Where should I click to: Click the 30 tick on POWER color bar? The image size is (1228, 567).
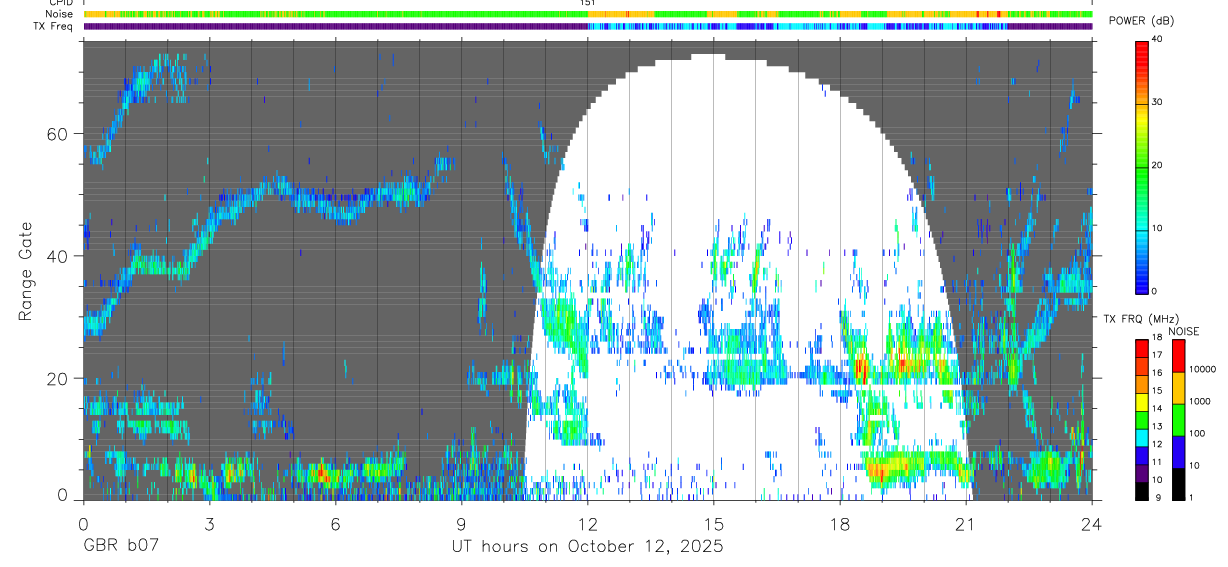[1155, 102]
